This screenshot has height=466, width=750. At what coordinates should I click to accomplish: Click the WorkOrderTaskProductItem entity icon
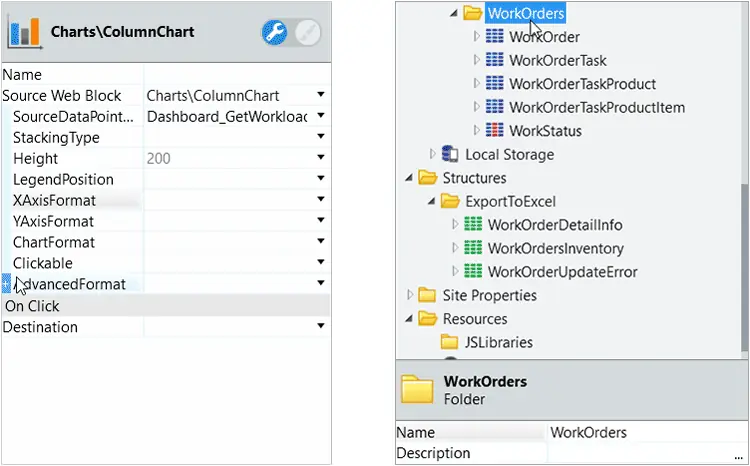(495, 106)
